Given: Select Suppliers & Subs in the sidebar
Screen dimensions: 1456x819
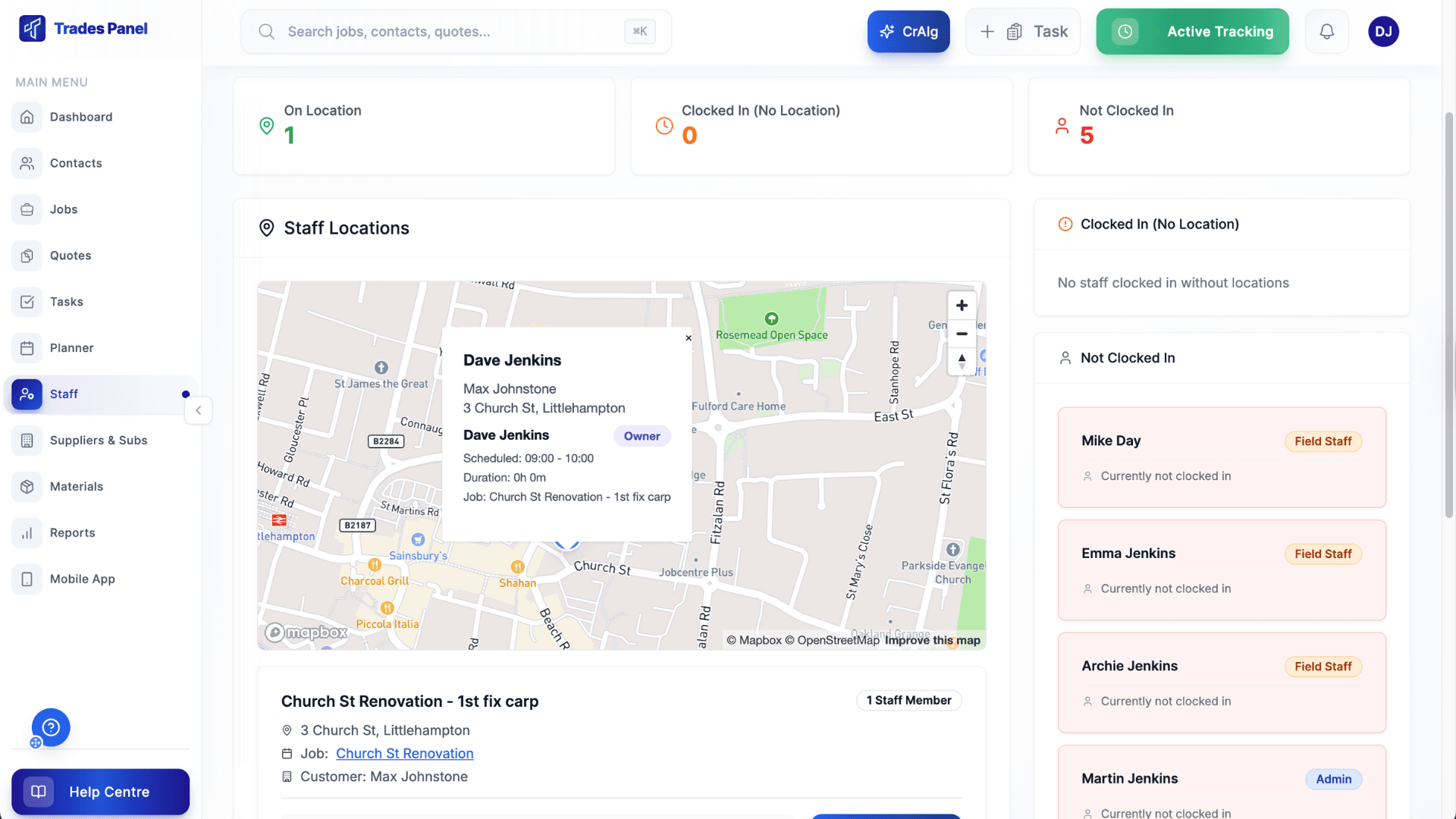Looking at the screenshot, I should point(99,440).
